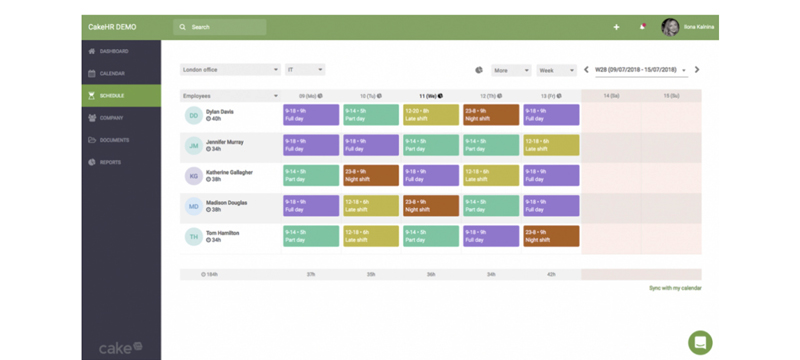800x360 pixels.
Task: Open the notifications bell
Action: tap(642, 27)
